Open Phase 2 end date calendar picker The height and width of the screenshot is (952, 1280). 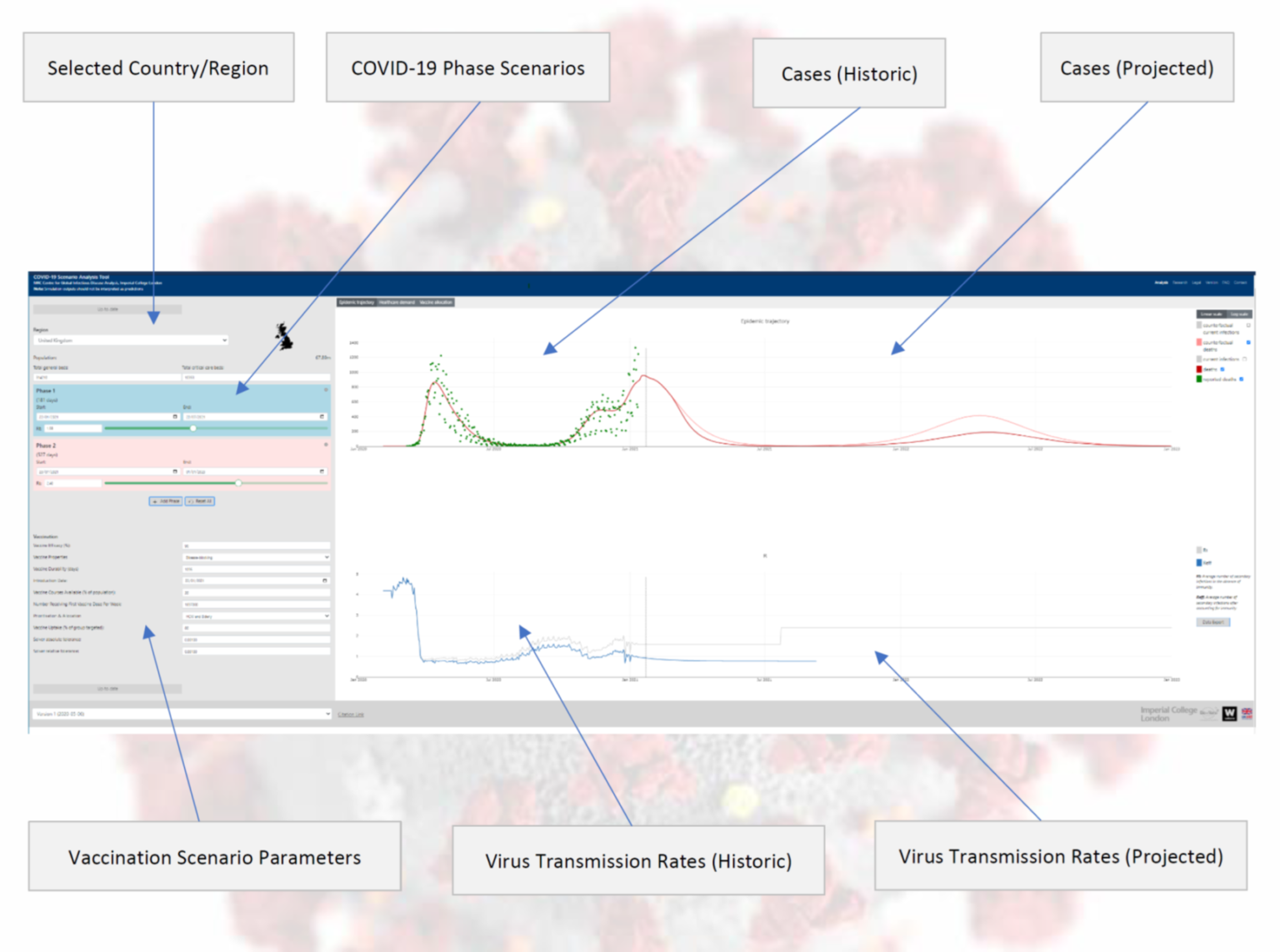coord(322,471)
